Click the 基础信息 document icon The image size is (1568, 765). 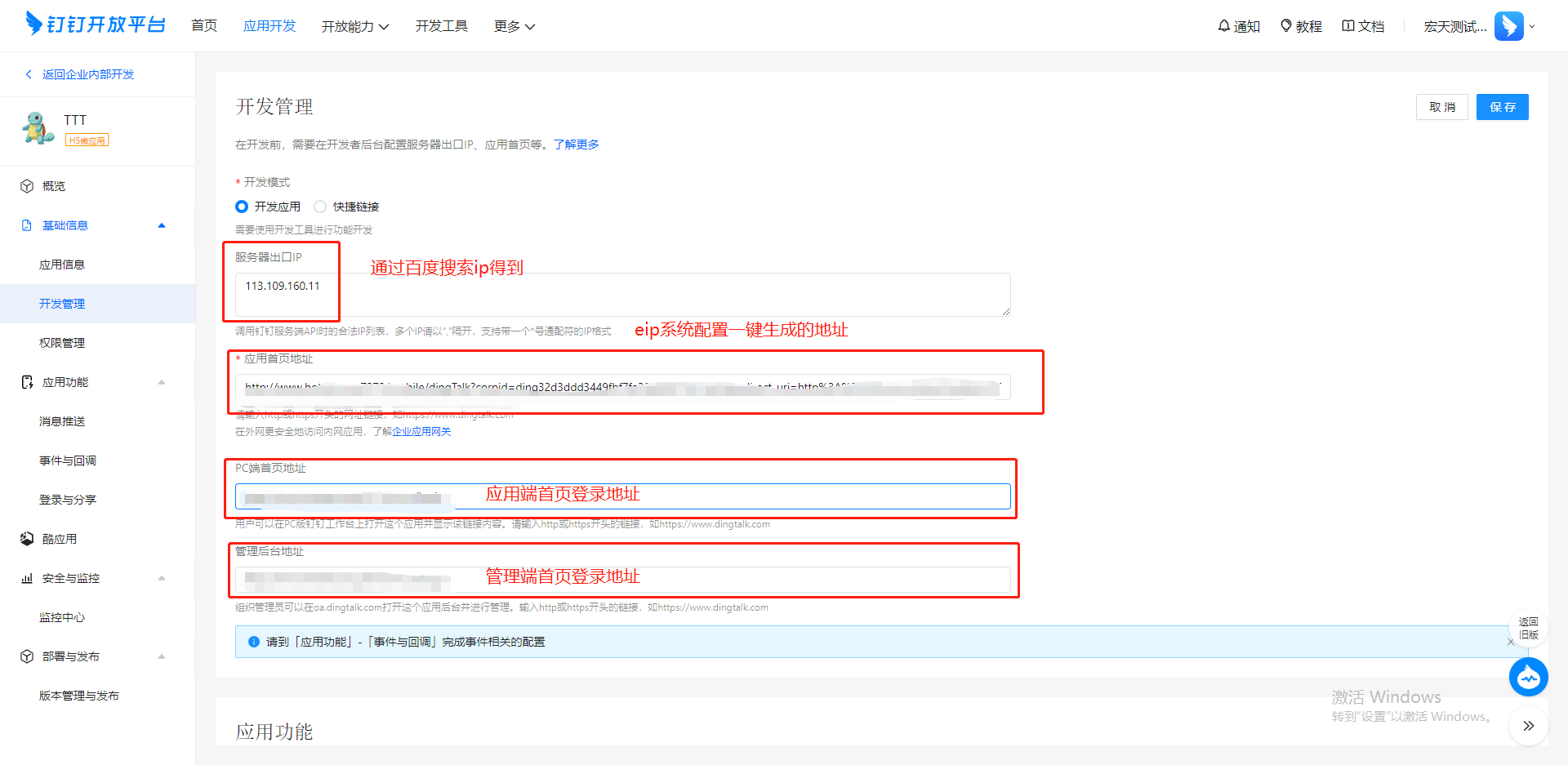(x=27, y=225)
